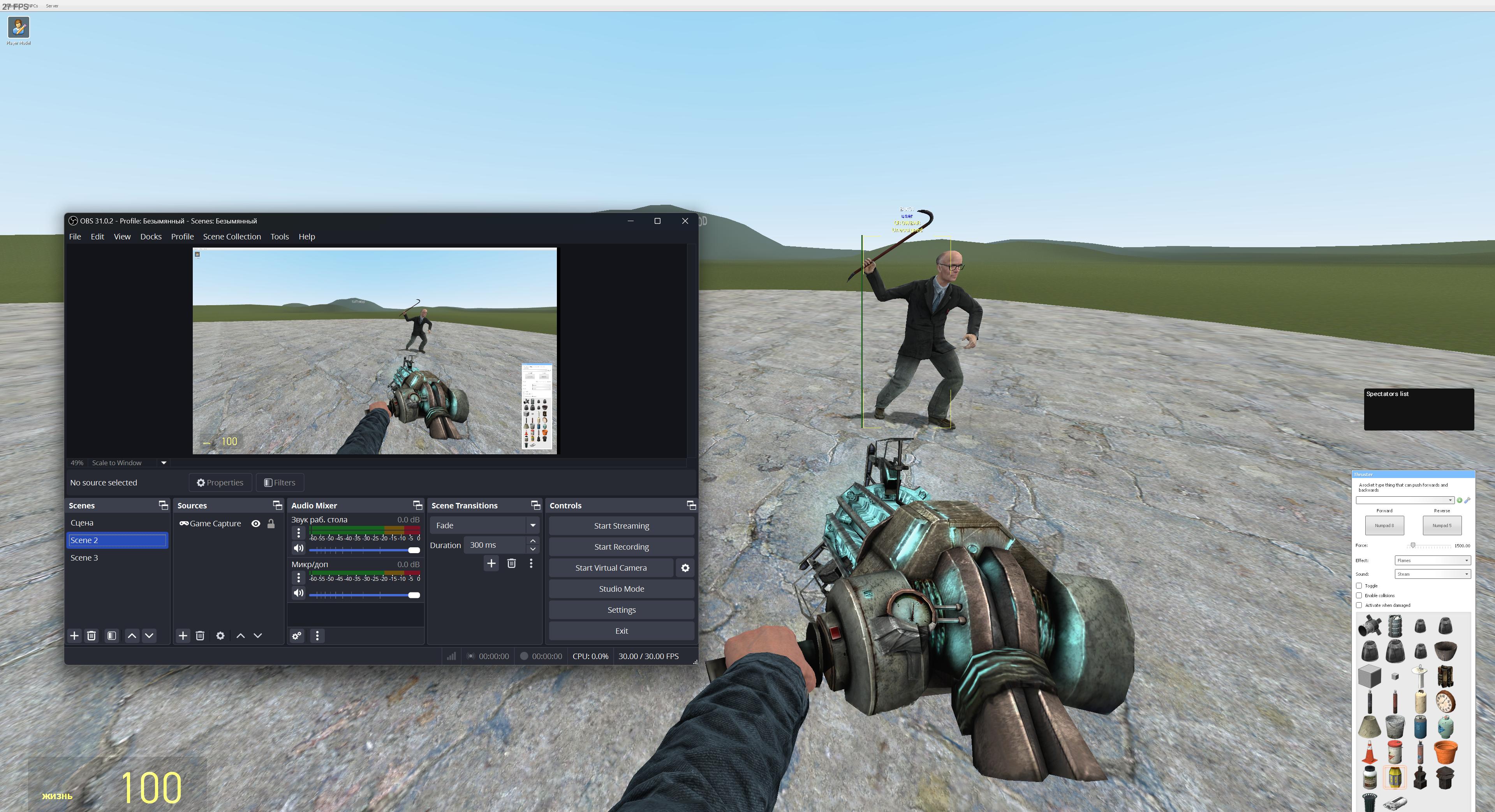The width and height of the screenshot is (1495, 812).
Task: Open Virtual Camera settings gear icon
Action: (685, 568)
